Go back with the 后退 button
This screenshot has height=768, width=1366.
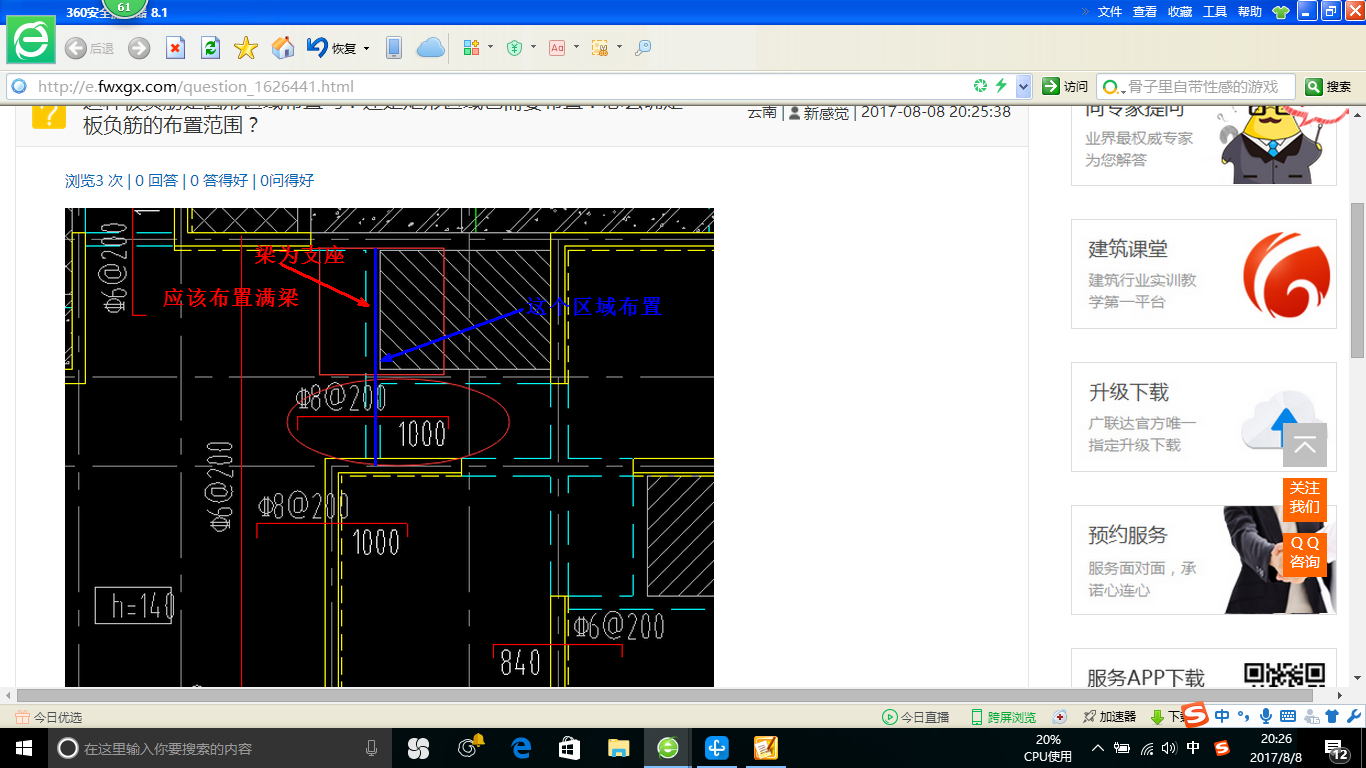(89, 48)
